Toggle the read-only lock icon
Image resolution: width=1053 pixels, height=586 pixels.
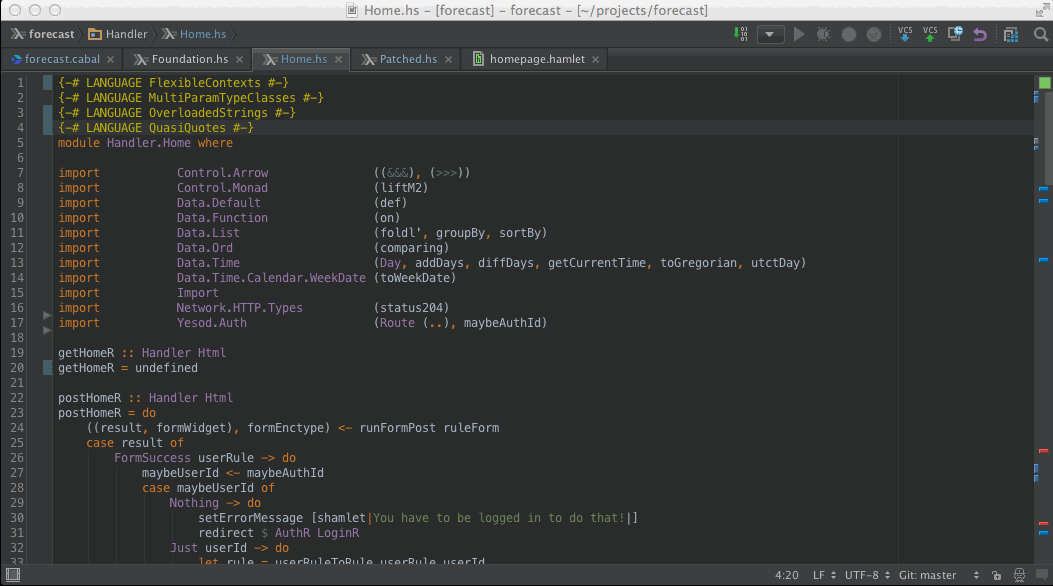point(995,575)
